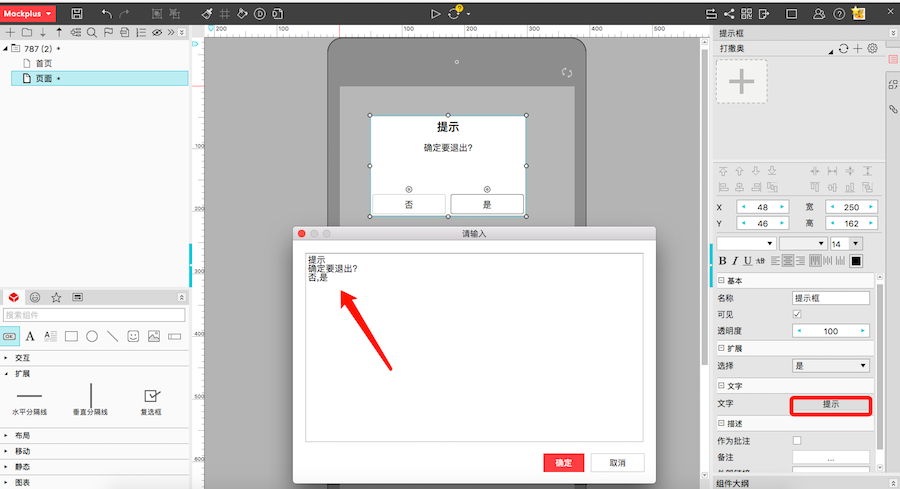Viewport: 900px width, 489px height.
Task: Select the circle shape tool
Action: (92, 336)
